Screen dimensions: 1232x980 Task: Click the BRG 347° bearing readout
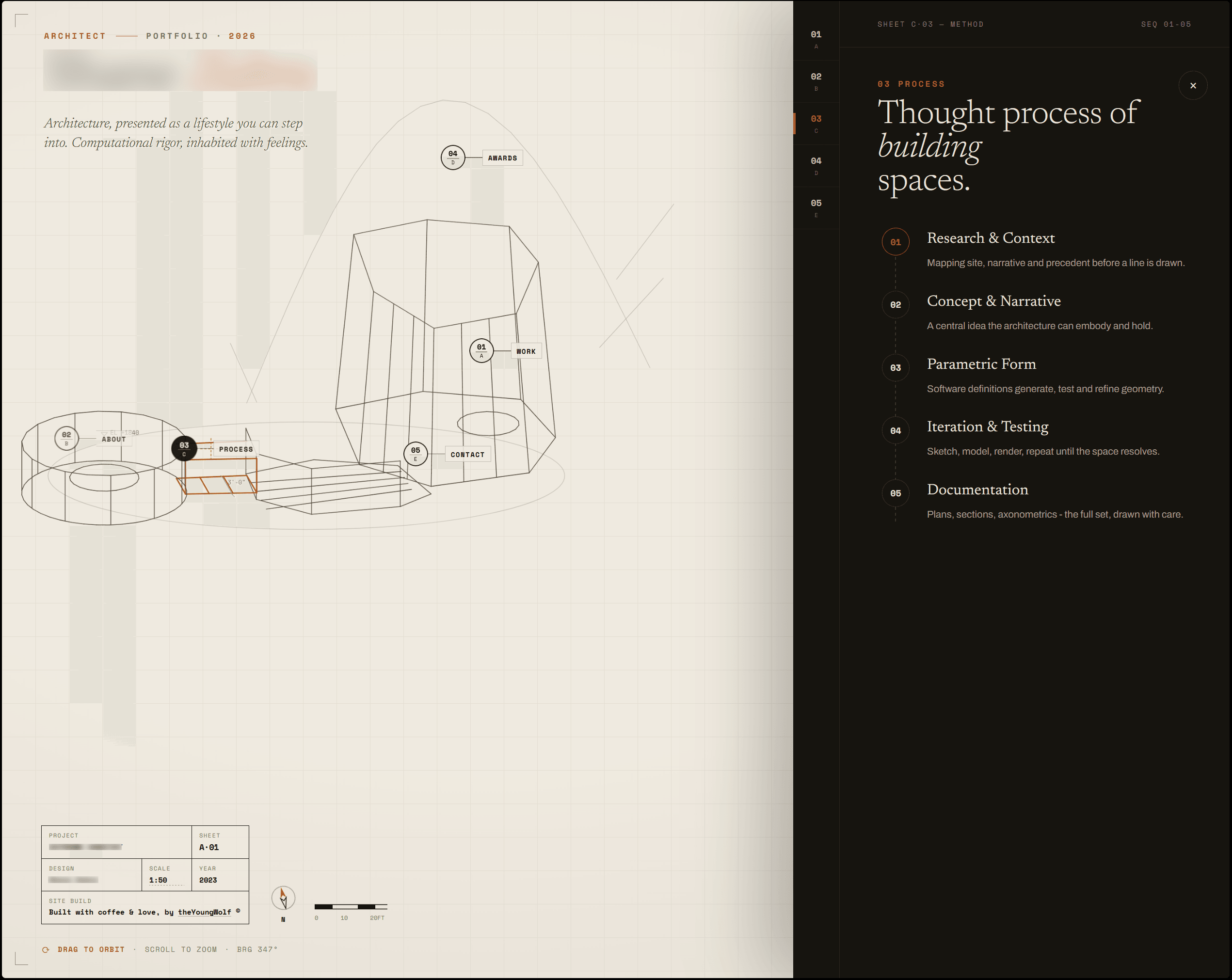257,949
